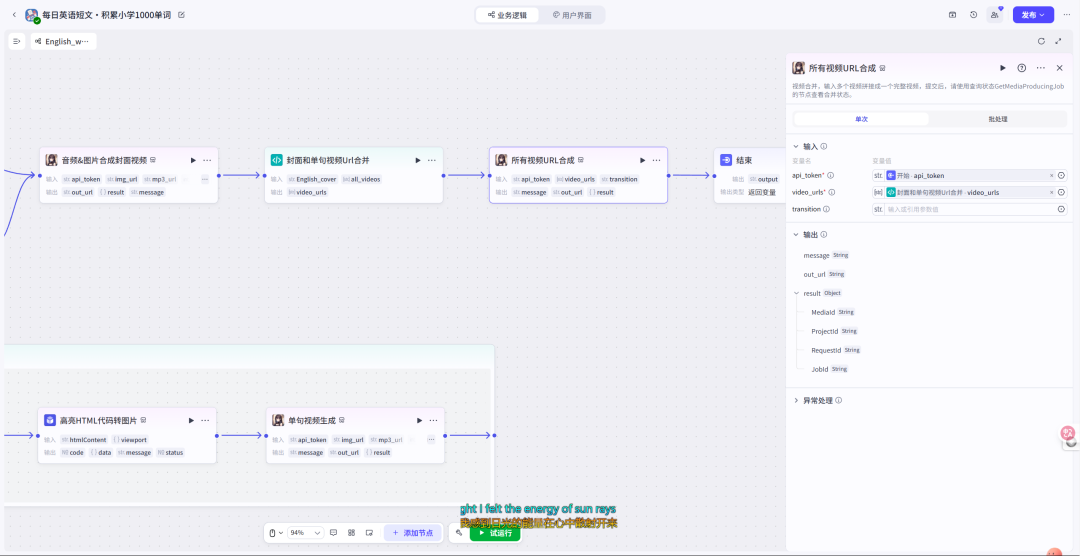Open more options on 封面和单句视频Url合并 node

[432, 160]
